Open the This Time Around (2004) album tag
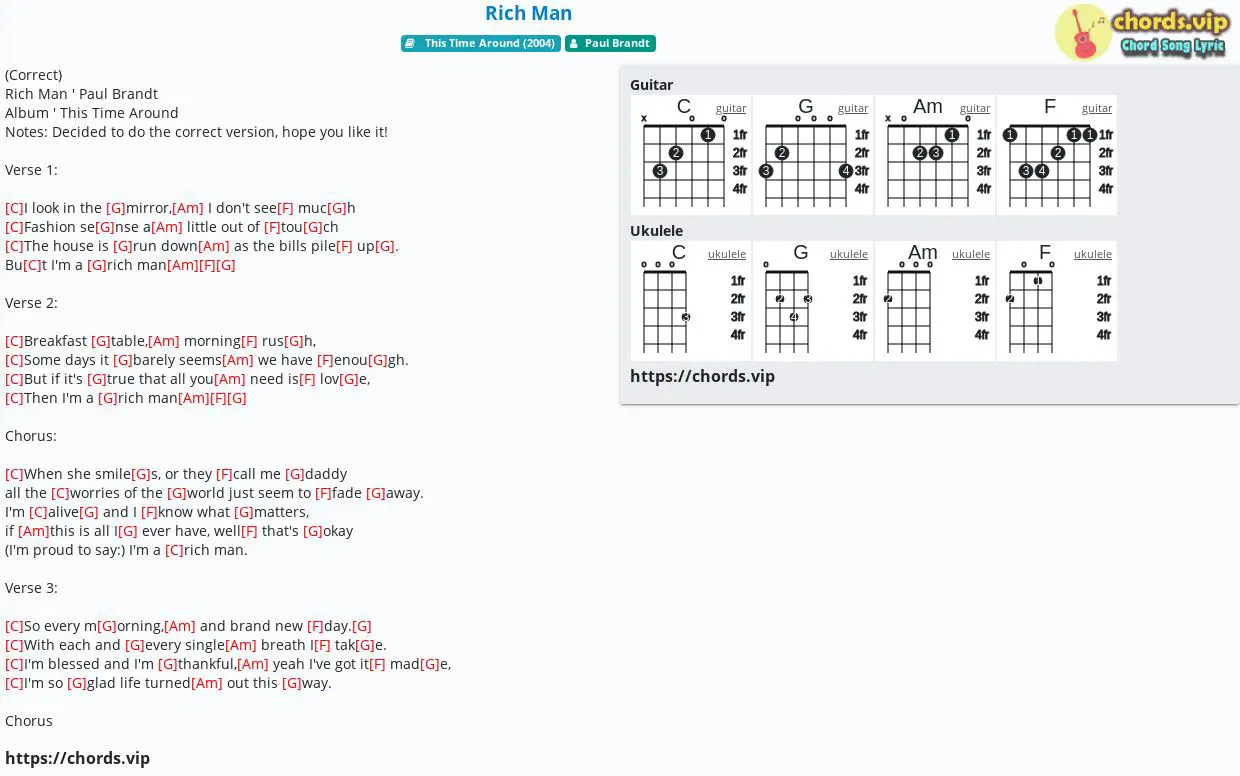Image resolution: width=1240 pixels, height=776 pixels. (481, 43)
